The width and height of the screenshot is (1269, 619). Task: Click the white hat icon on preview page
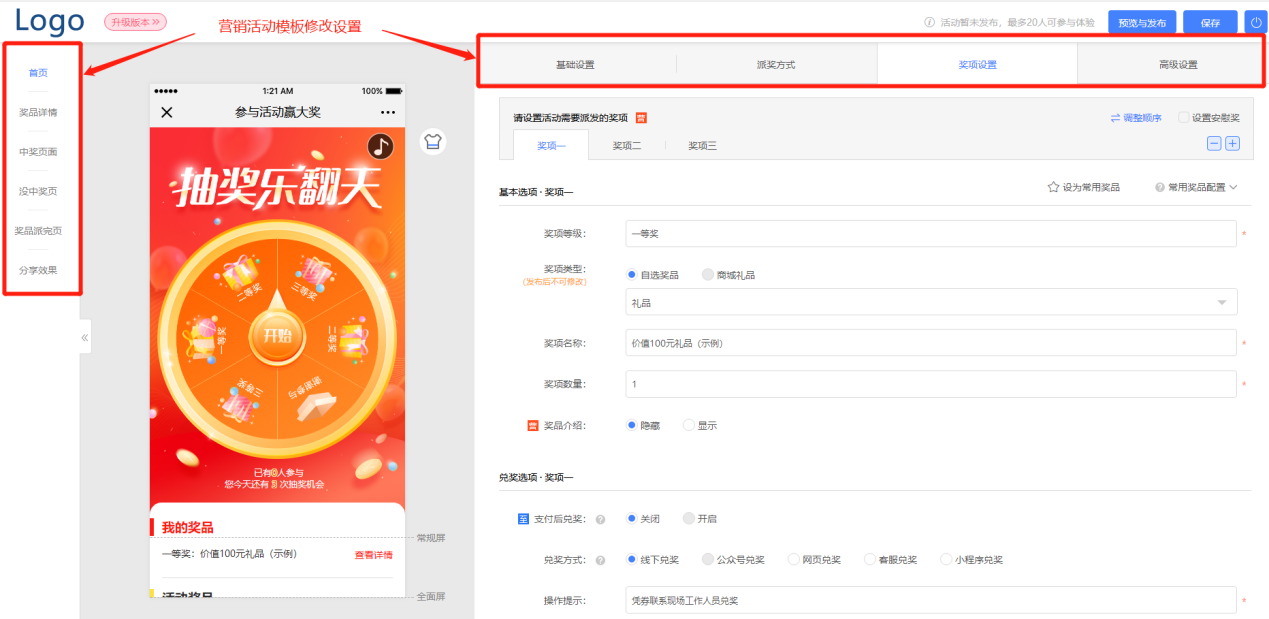pyautogui.click(x=433, y=143)
